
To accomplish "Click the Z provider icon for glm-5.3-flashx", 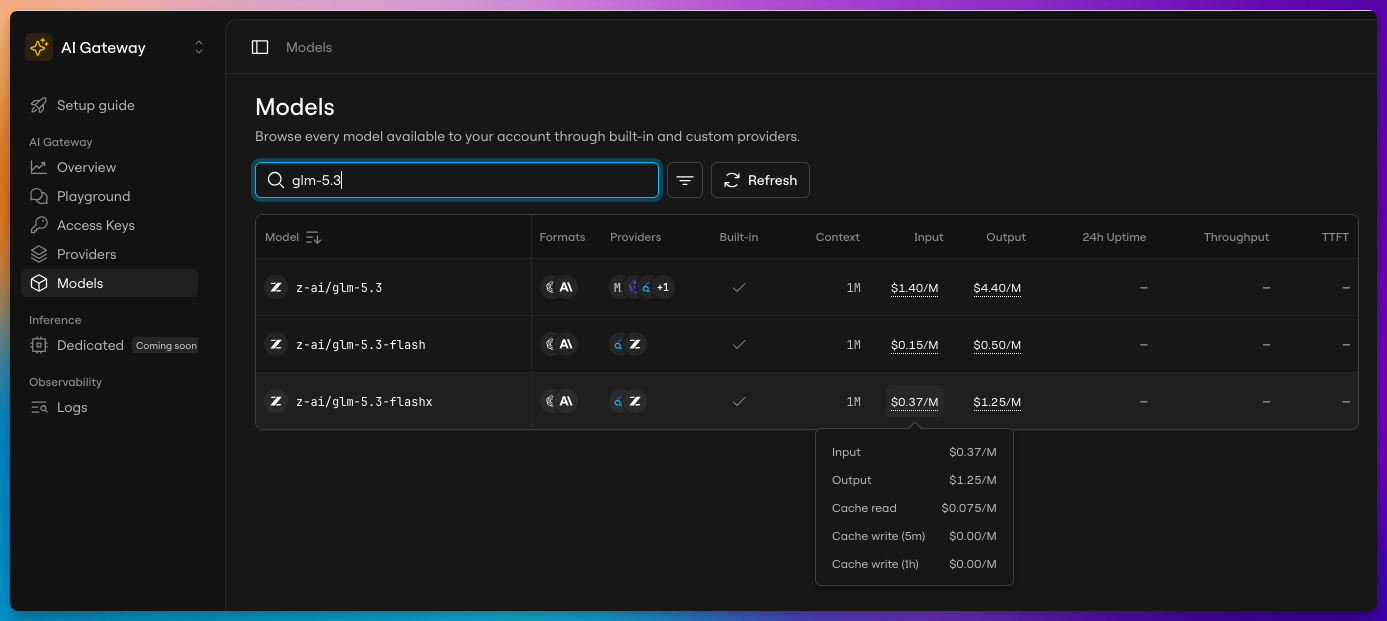I will point(635,401).
